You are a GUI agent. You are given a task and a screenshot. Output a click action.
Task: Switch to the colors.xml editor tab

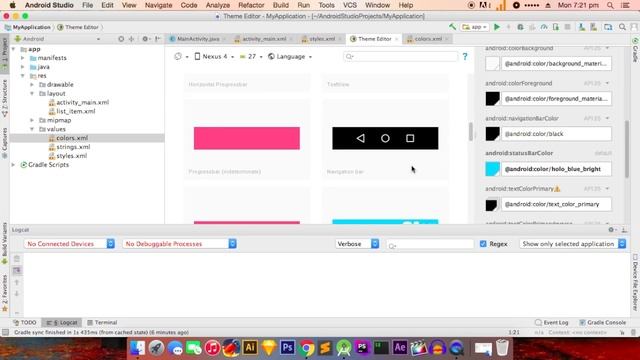click(428, 39)
